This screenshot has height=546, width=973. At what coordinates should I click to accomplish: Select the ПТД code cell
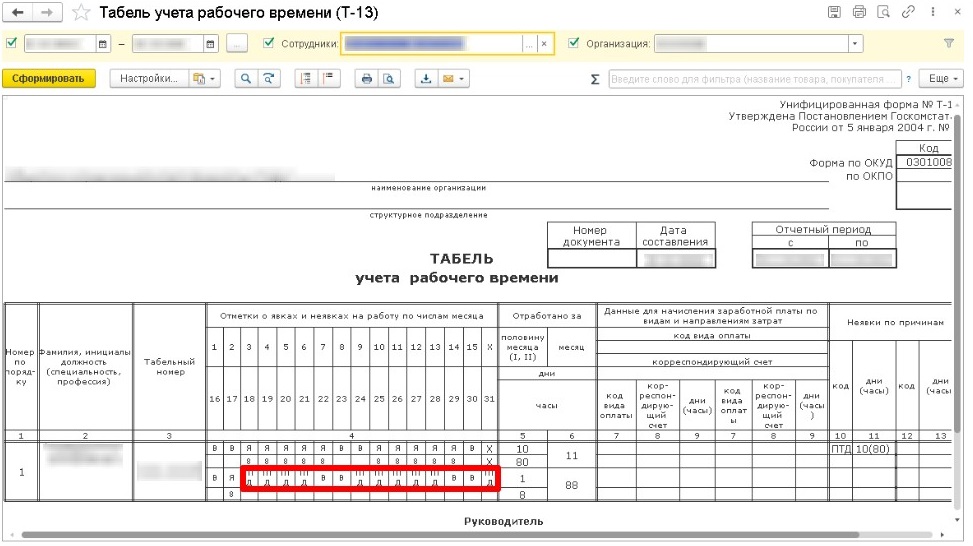(x=840, y=449)
